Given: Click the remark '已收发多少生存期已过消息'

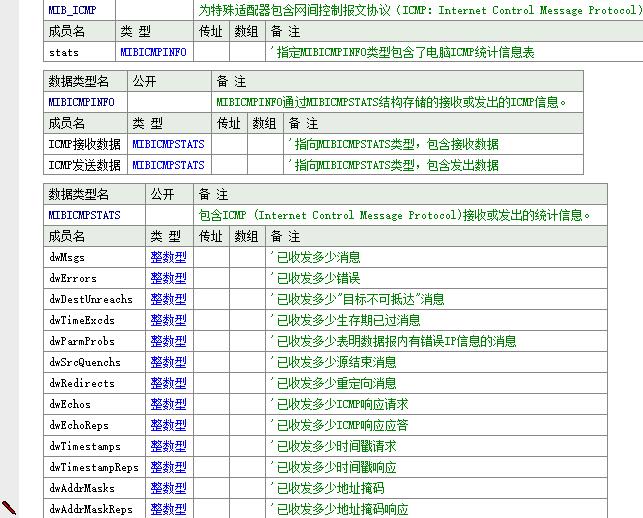Looking at the screenshot, I should 345,320.
